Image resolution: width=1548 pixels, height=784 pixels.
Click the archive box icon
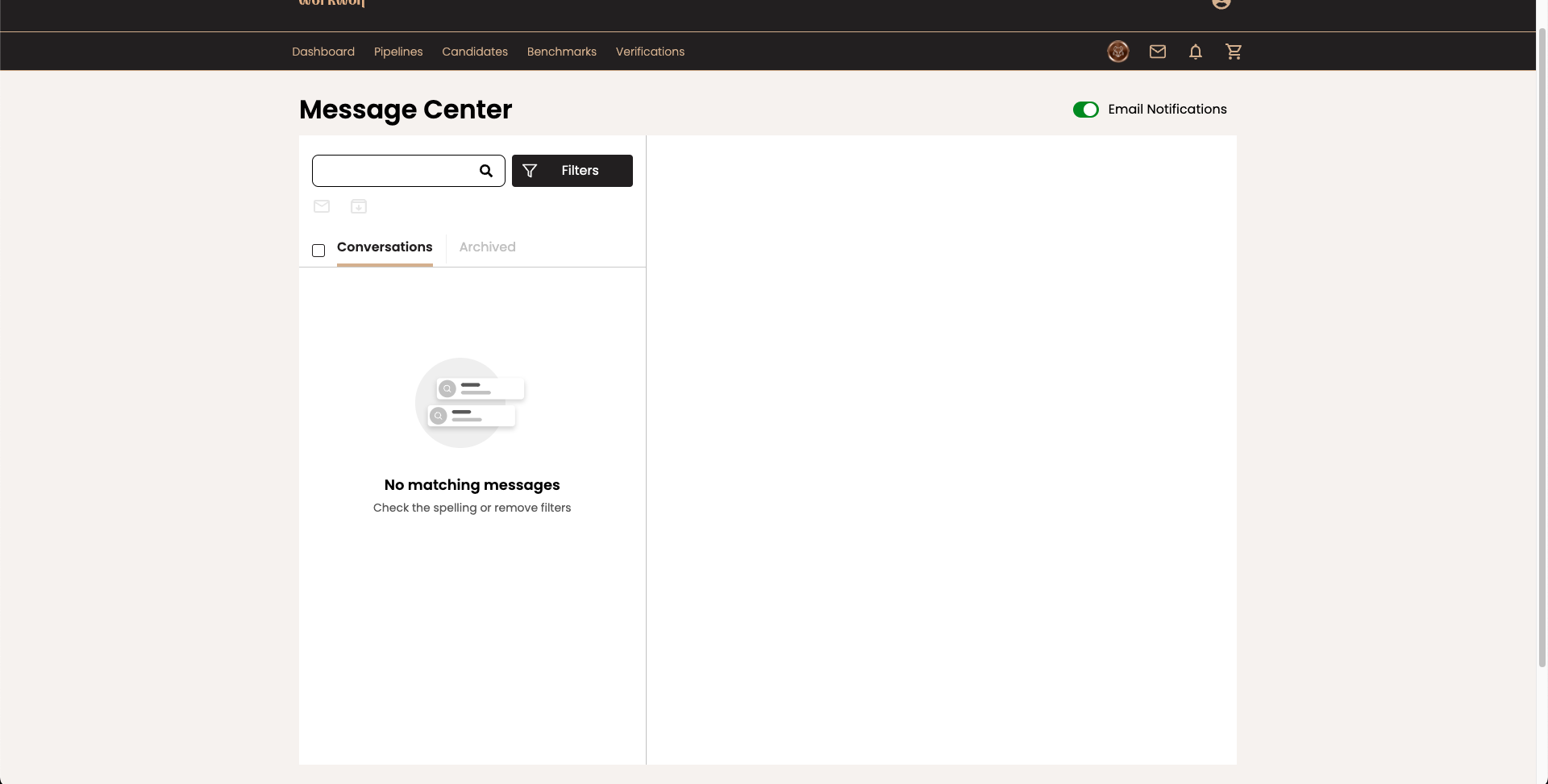359,206
